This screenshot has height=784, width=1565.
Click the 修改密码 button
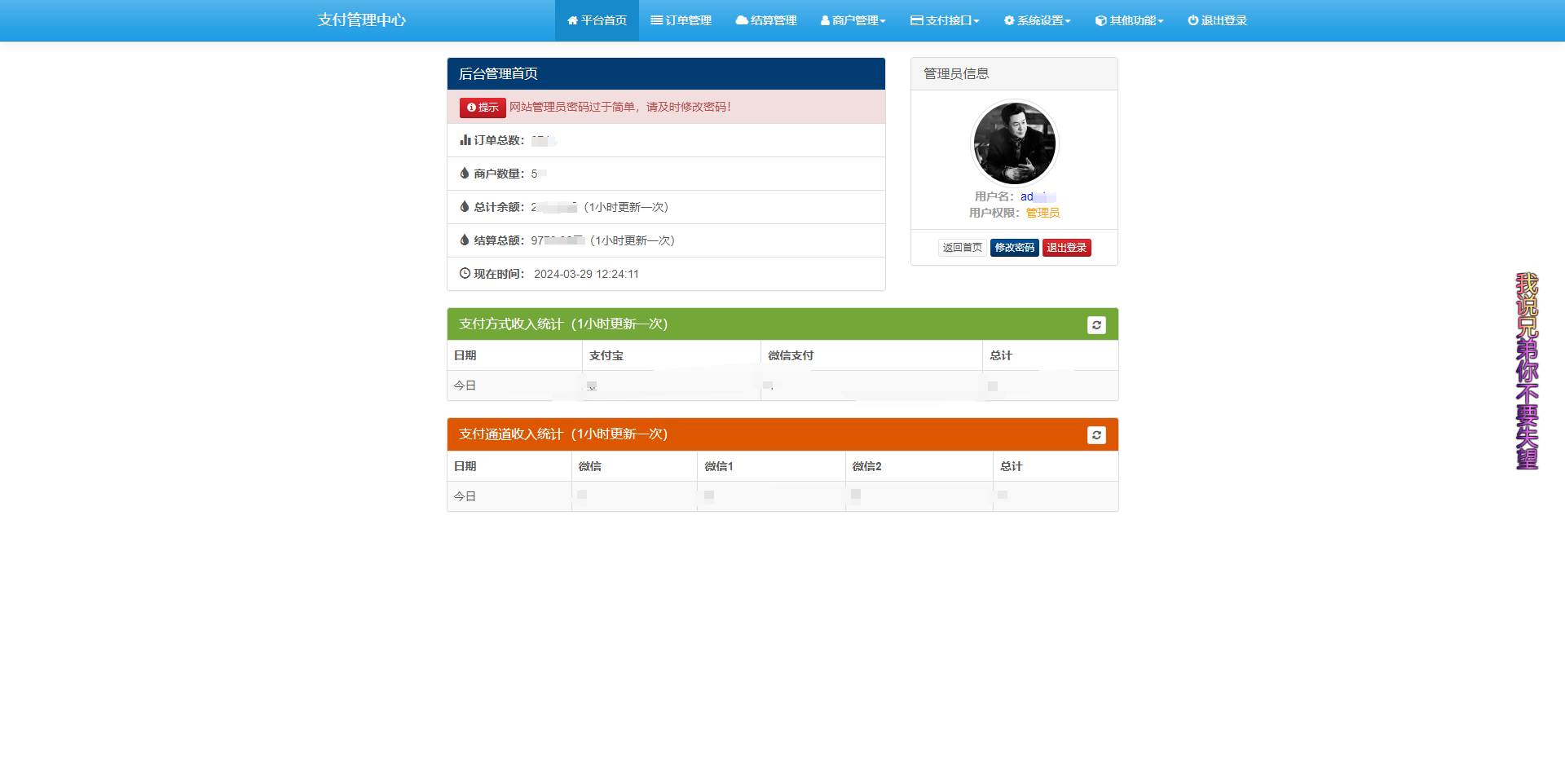coord(1014,247)
